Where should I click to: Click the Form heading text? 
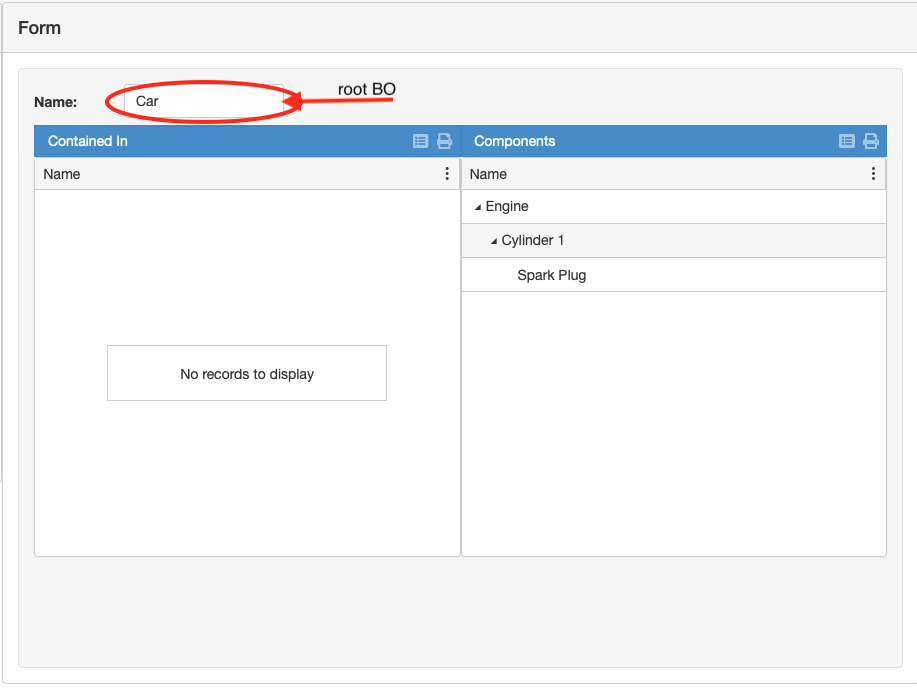[x=39, y=27]
